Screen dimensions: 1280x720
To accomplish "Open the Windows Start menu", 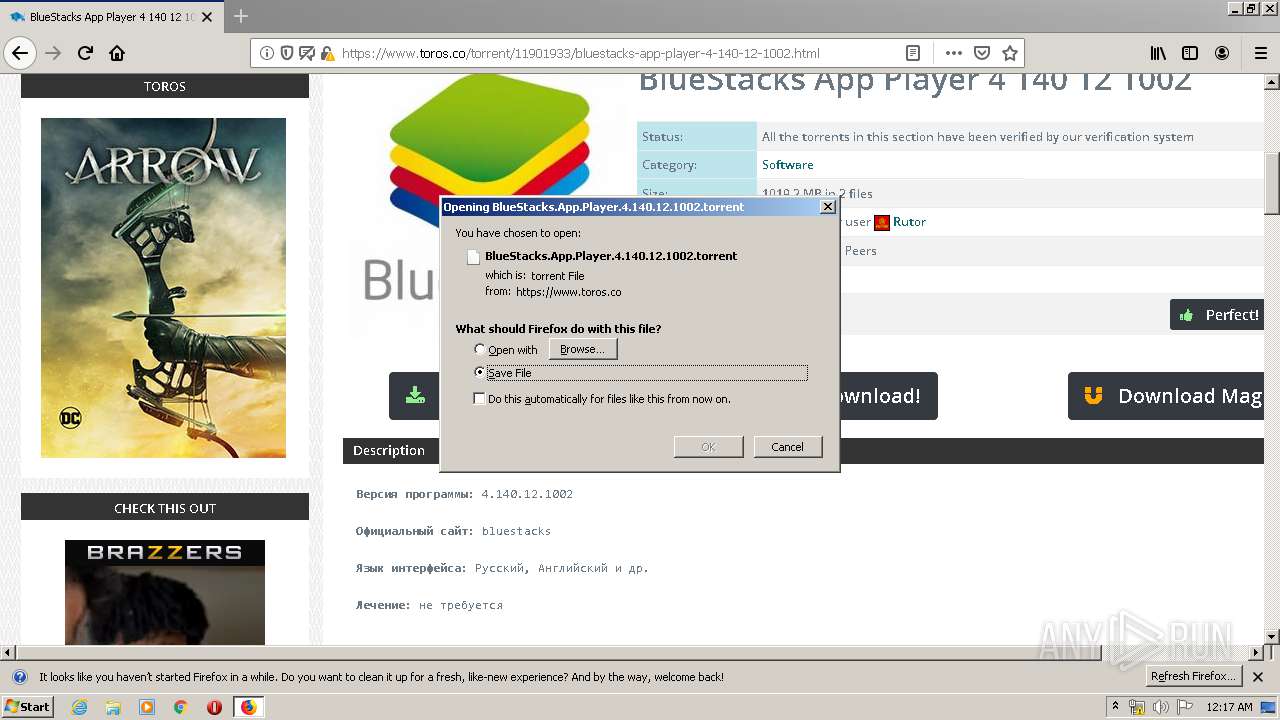I will pos(27,706).
